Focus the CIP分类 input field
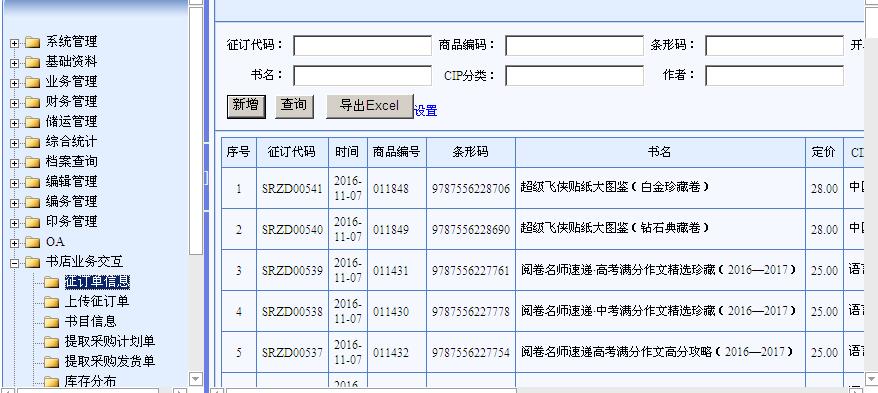Viewport: 878px width, 393px height. pyautogui.click(x=575, y=76)
